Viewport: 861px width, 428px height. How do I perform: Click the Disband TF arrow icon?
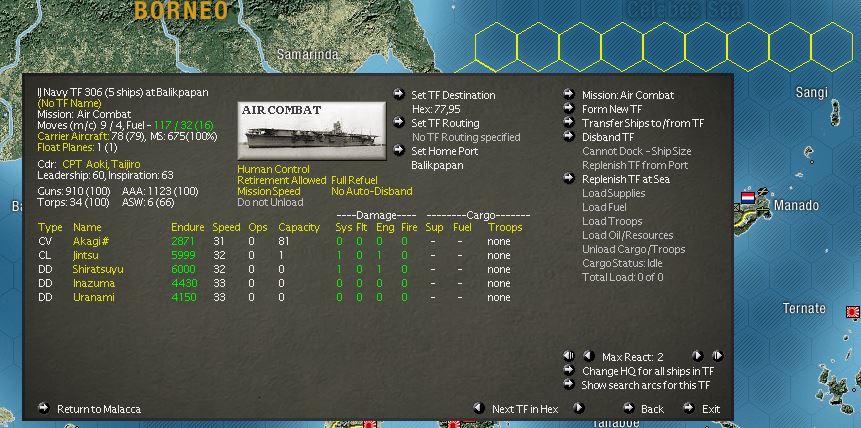[569, 136]
